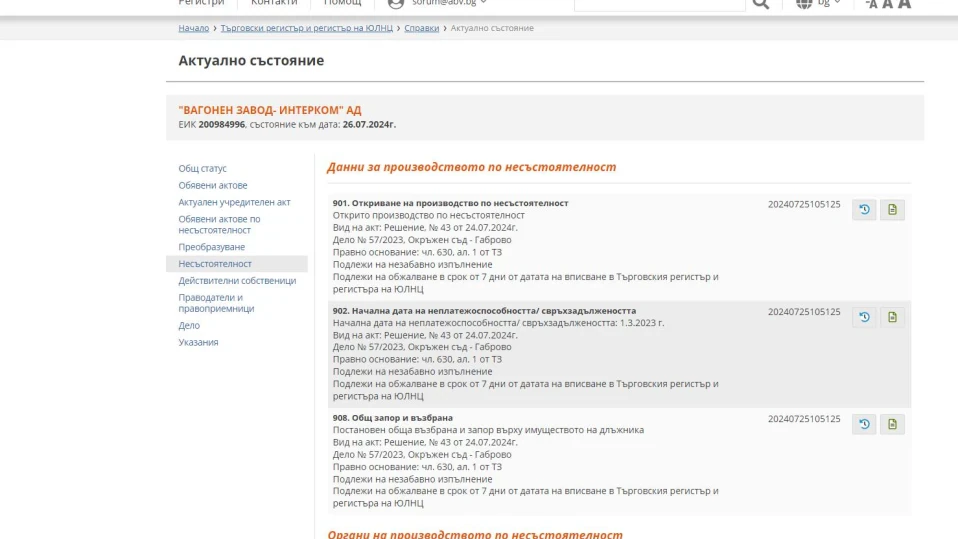Select the medium font size A
Viewport: 958px width, 539px height.
[x=888, y=4]
